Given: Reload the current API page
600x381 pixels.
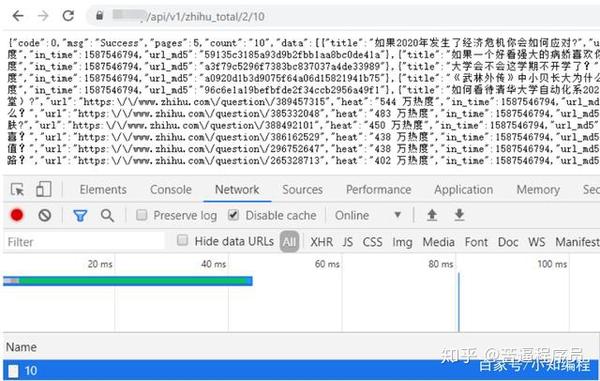Looking at the screenshot, I should pyautogui.click(x=68, y=16).
